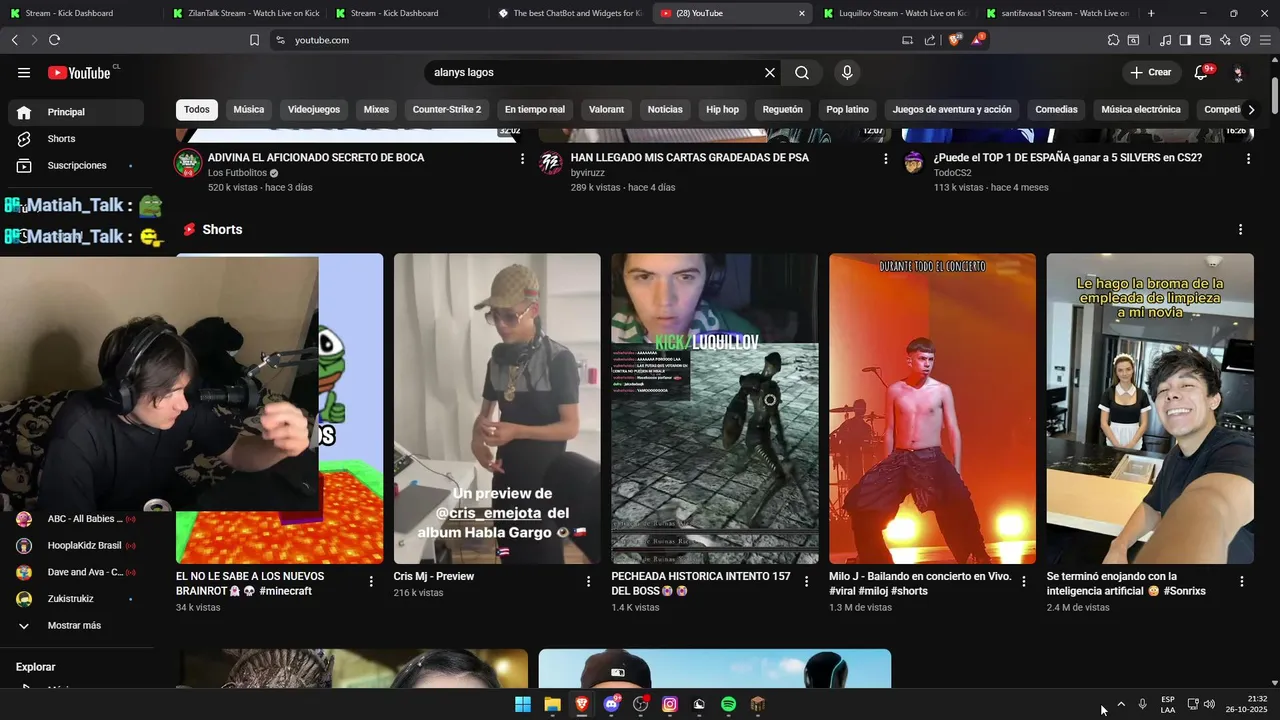
Task: Select the Música filter chip
Action: pyautogui.click(x=249, y=110)
